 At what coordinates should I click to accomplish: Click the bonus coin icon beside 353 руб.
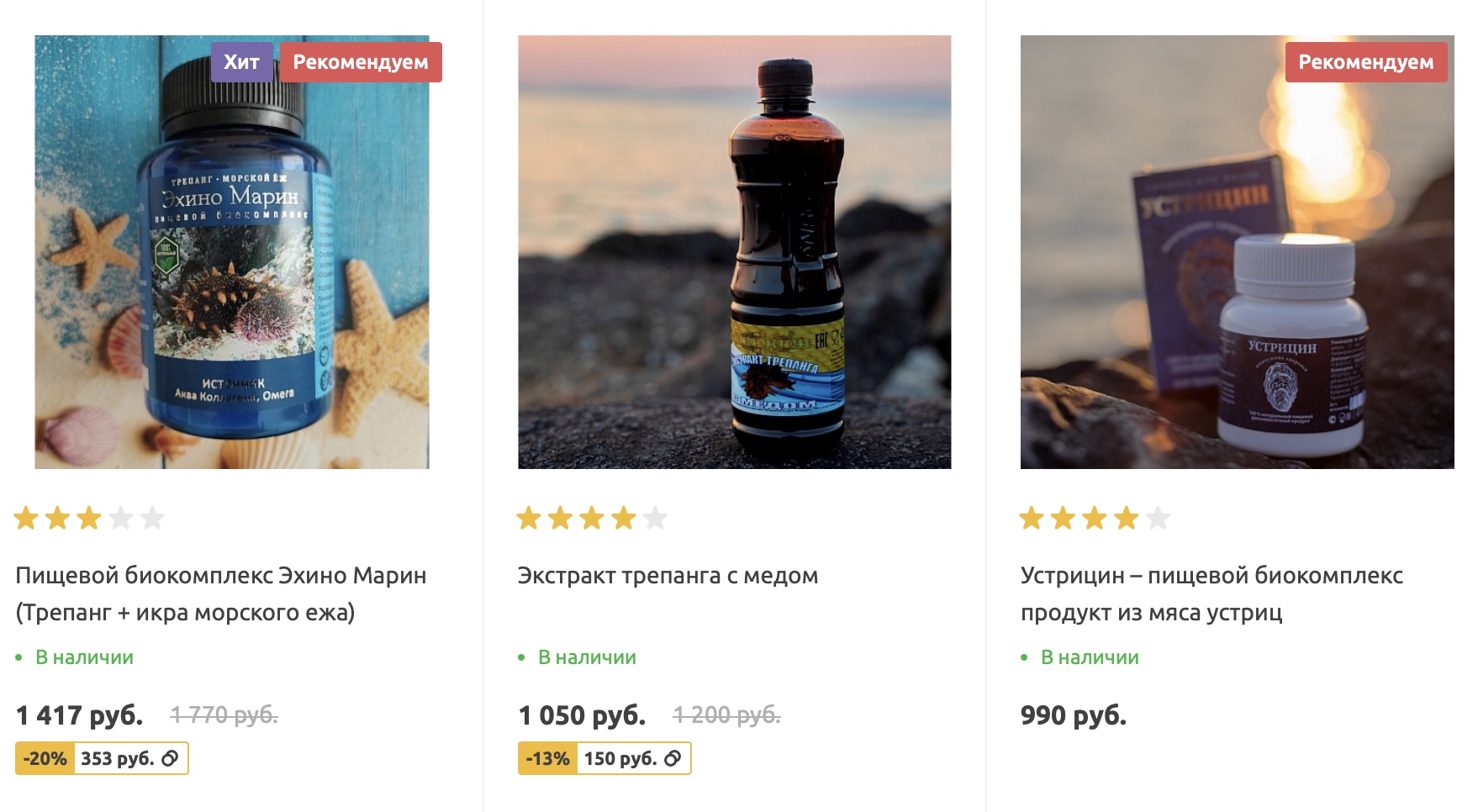170,759
